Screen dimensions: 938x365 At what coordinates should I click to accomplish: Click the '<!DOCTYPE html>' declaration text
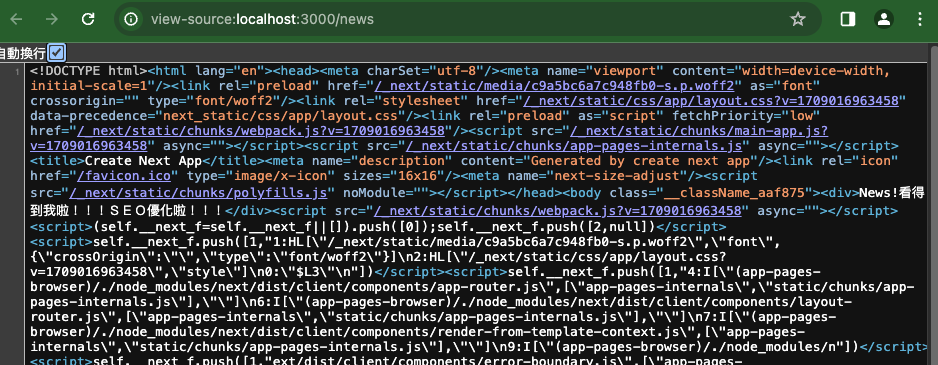pos(89,71)
